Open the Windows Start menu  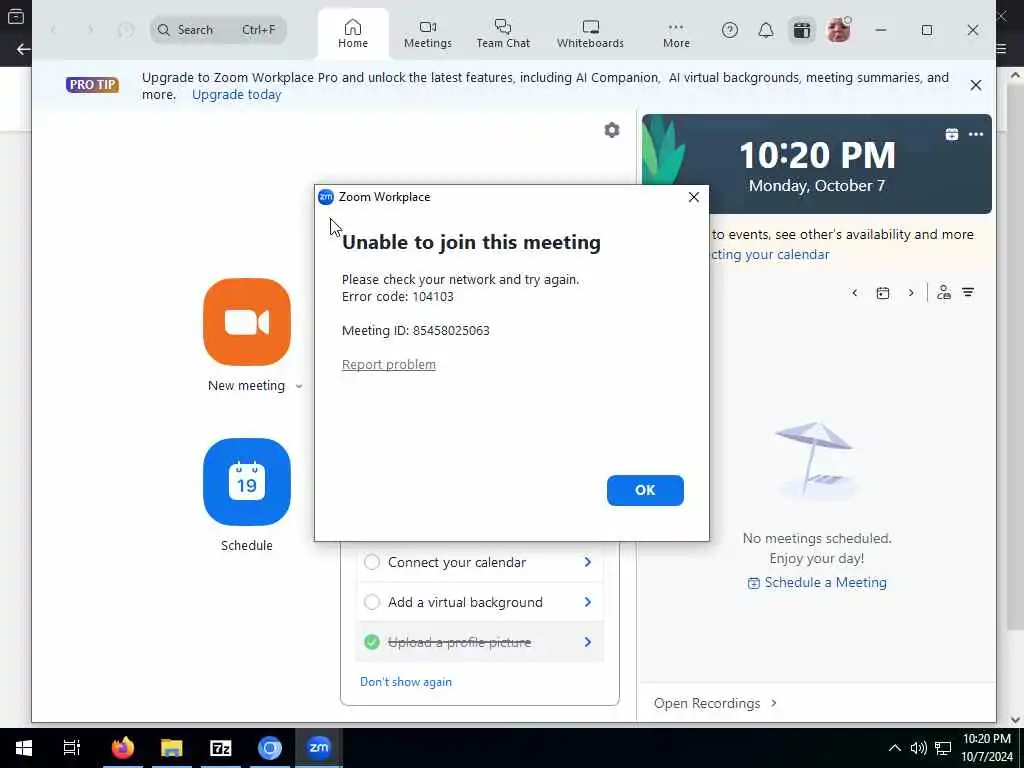[x=24, y=748]
